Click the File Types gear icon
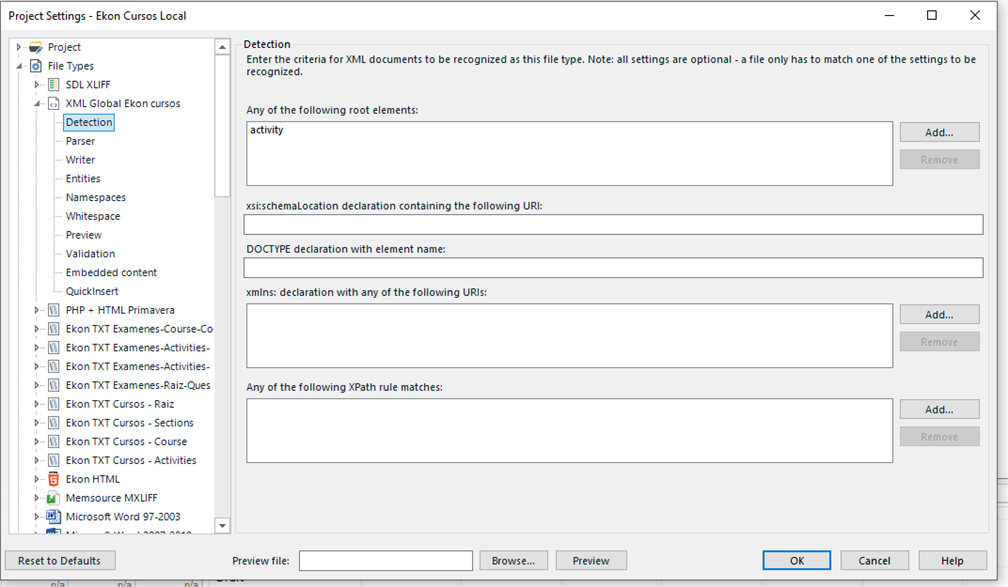The image size is (1008, 587). click(36, 66)
